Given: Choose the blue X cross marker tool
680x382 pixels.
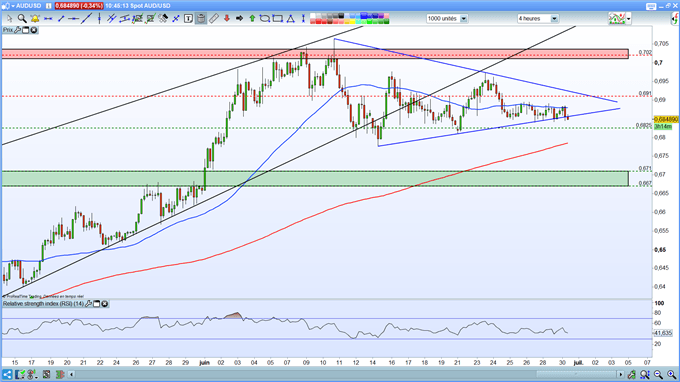Looking at the screenshot, I should 176,19.
